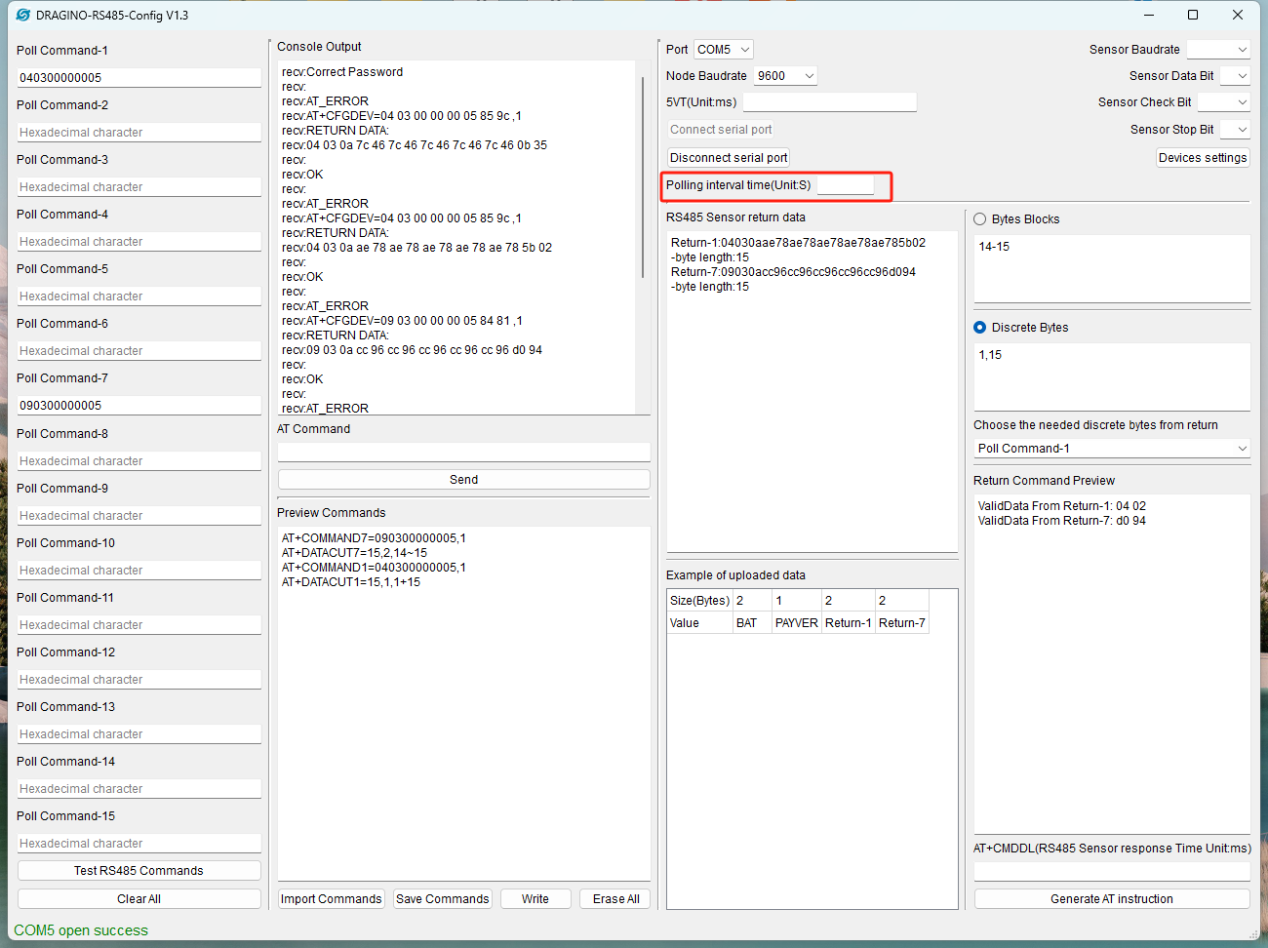Focus the Poll Command-13 input field
Image resolution: width=1268 pixels, height=948 pixels.
point(139,734)
